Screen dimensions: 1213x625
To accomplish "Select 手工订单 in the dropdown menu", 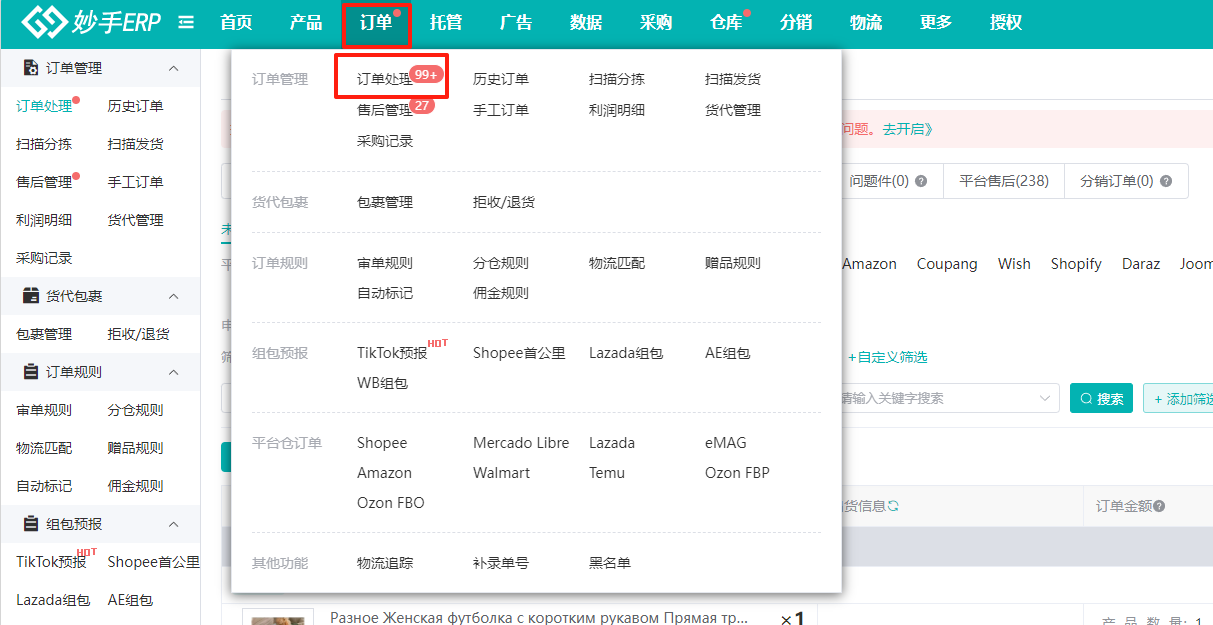I will (501, 110).
